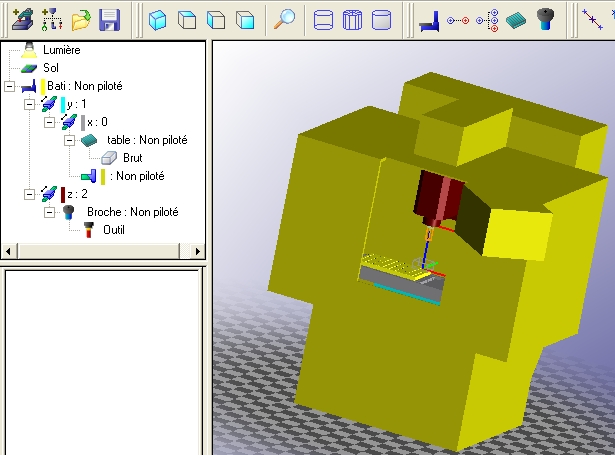
Task: Click the teal table toolbar icon
Action: click(516, 20)
